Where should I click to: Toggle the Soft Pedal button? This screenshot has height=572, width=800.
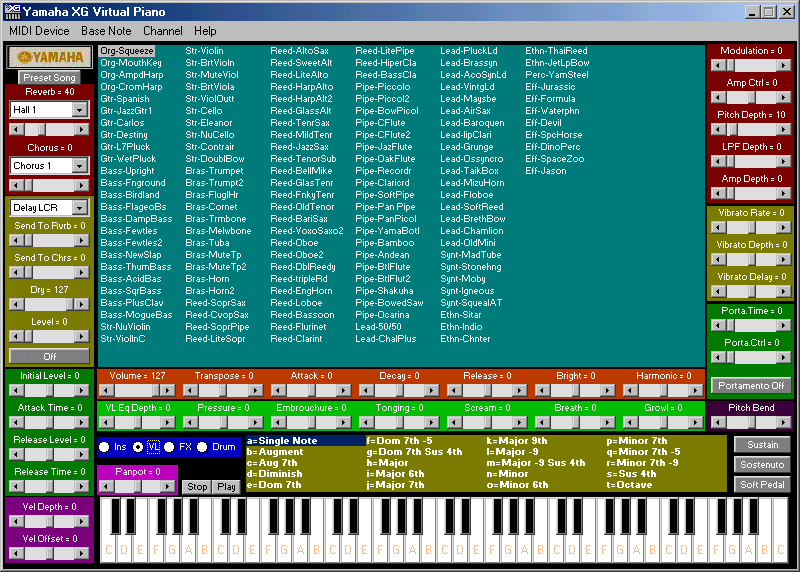762,485
